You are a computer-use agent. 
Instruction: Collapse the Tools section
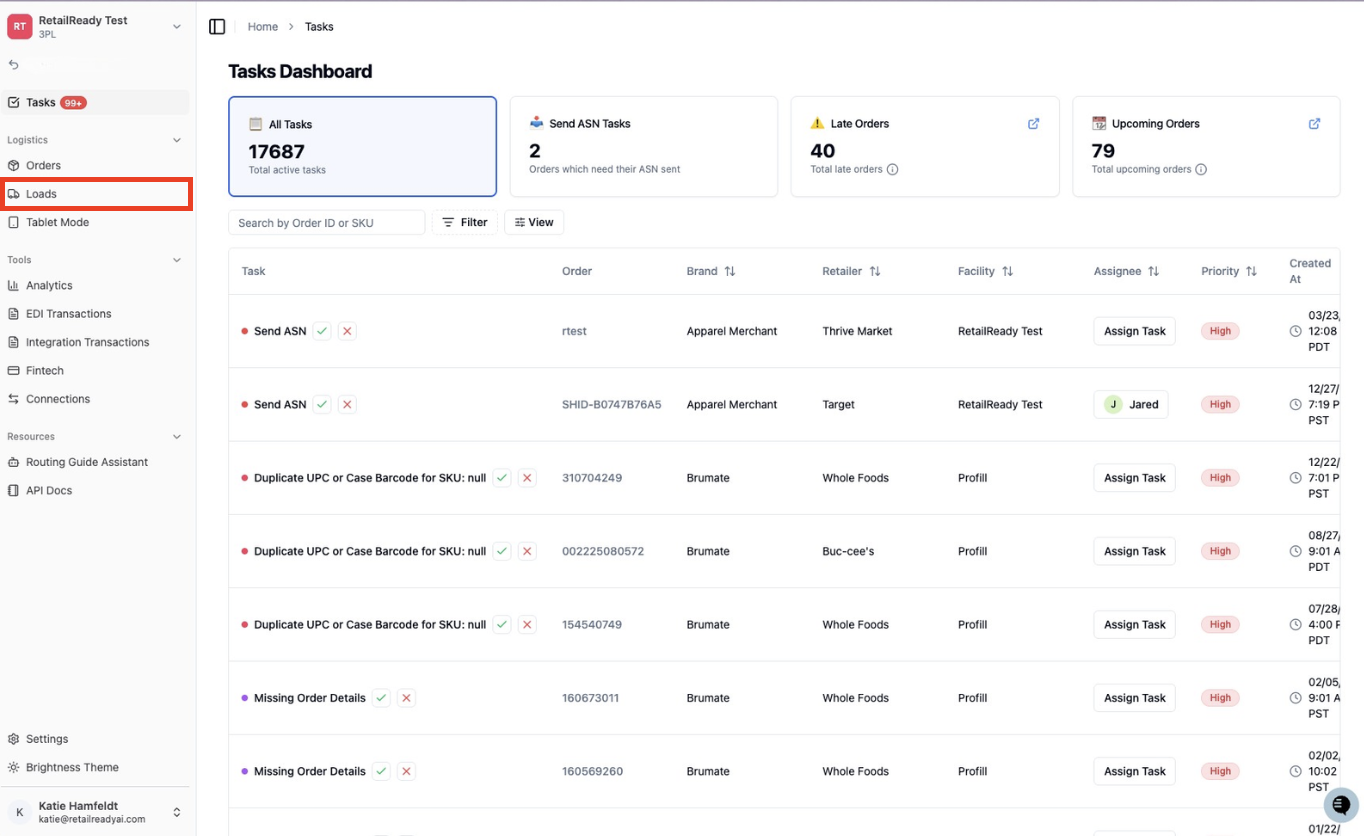177,260
